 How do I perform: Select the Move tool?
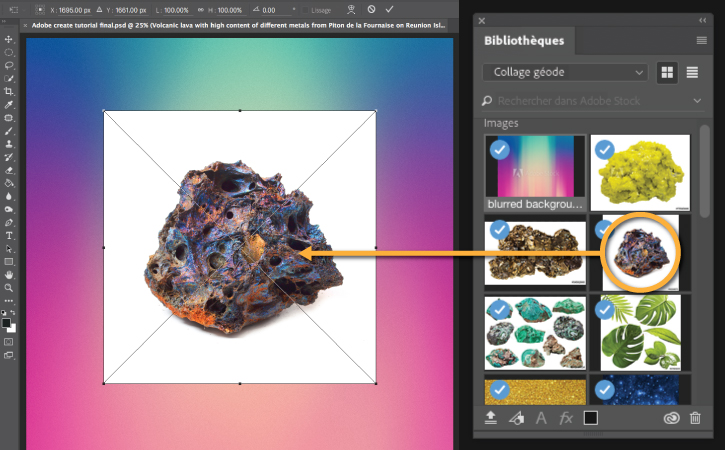click(8, 39)
